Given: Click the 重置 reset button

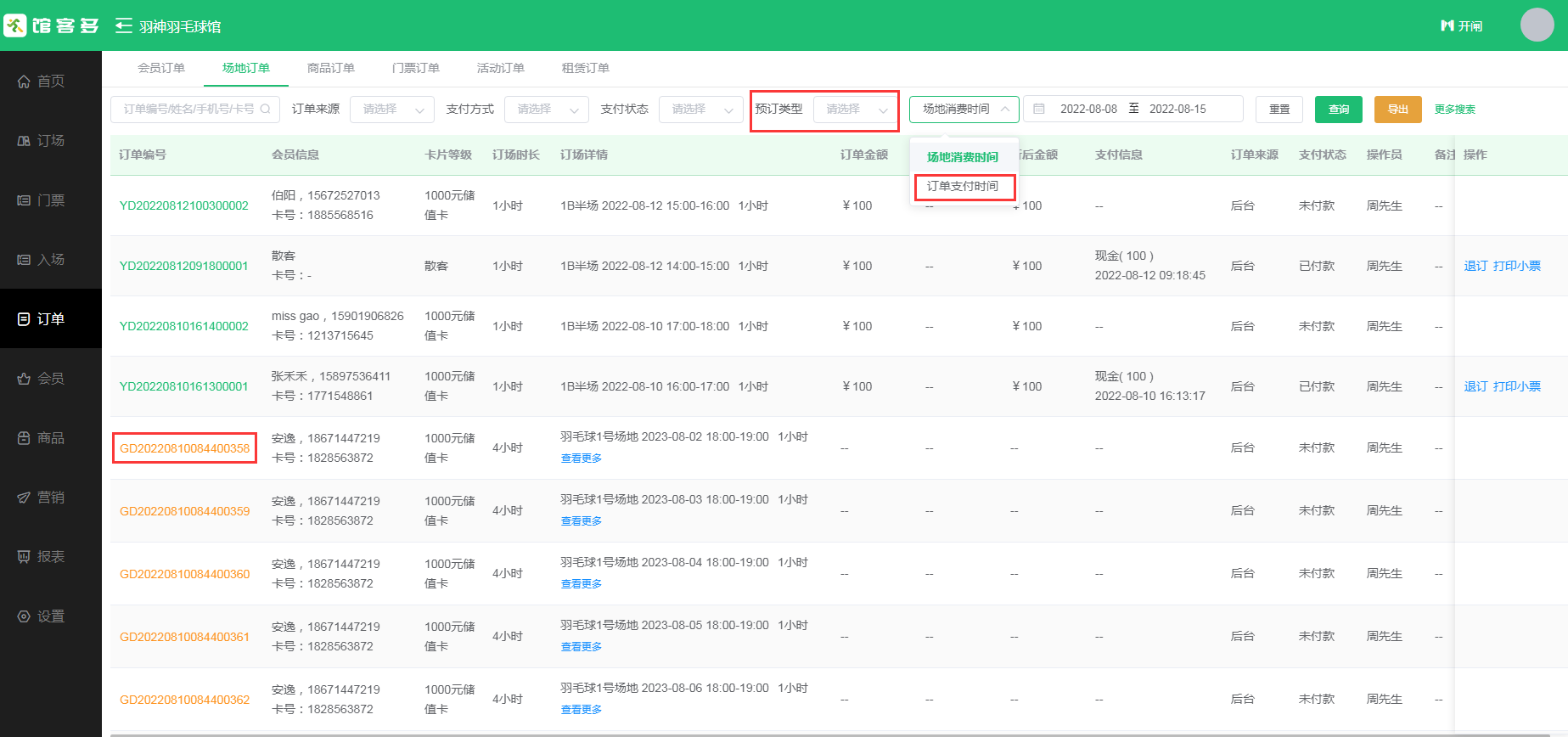Looking at the screenshot, I should click(x=1279, y=109).
